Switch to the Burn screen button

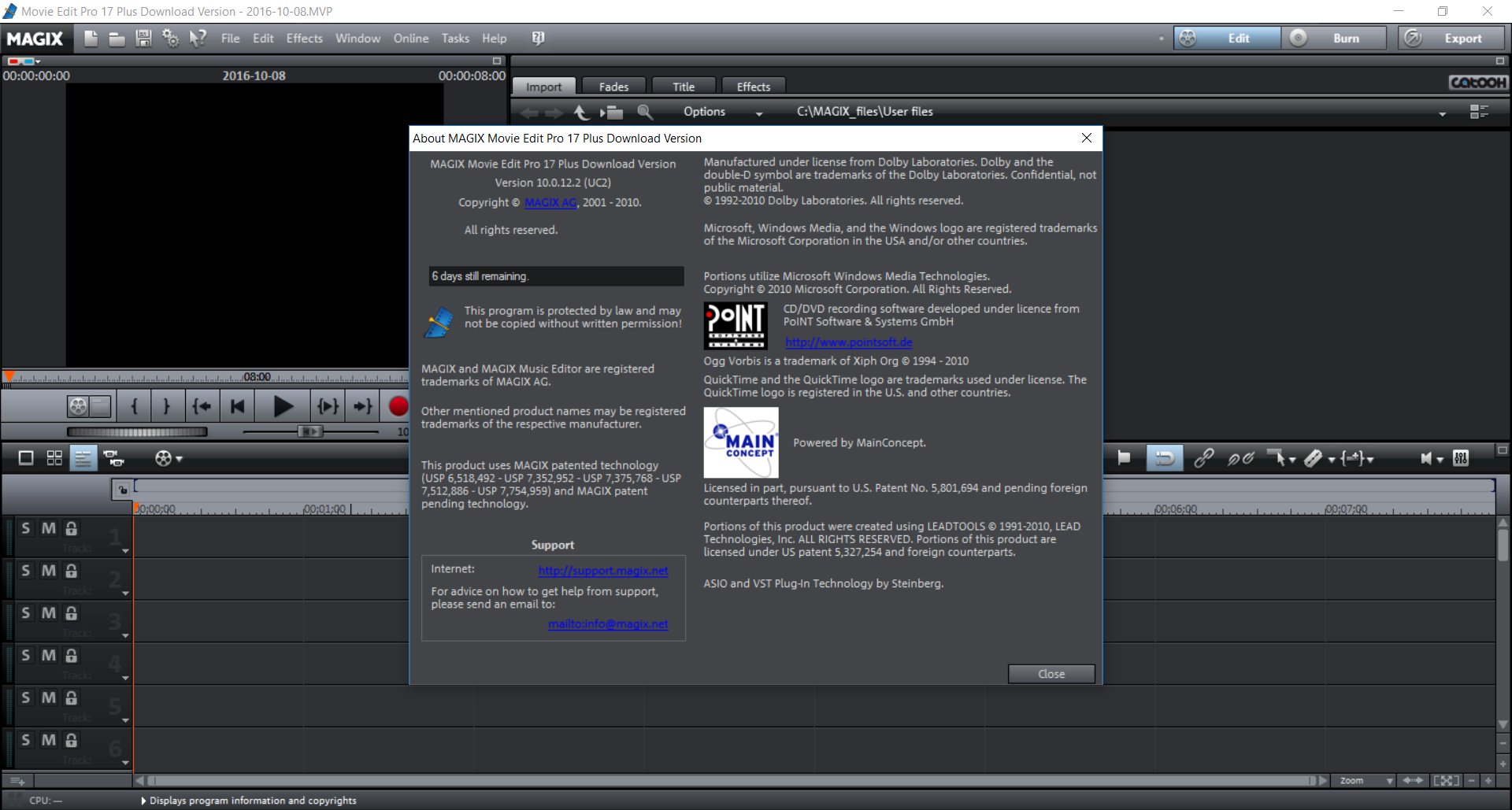click(1334, 39)
